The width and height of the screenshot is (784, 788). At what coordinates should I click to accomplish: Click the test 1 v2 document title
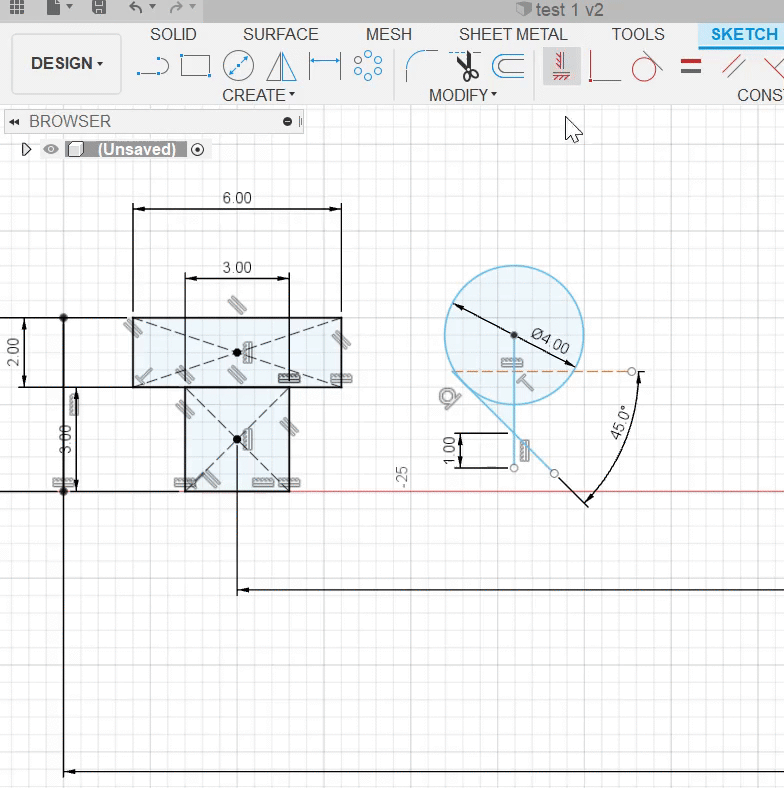[x=569, y=10]
